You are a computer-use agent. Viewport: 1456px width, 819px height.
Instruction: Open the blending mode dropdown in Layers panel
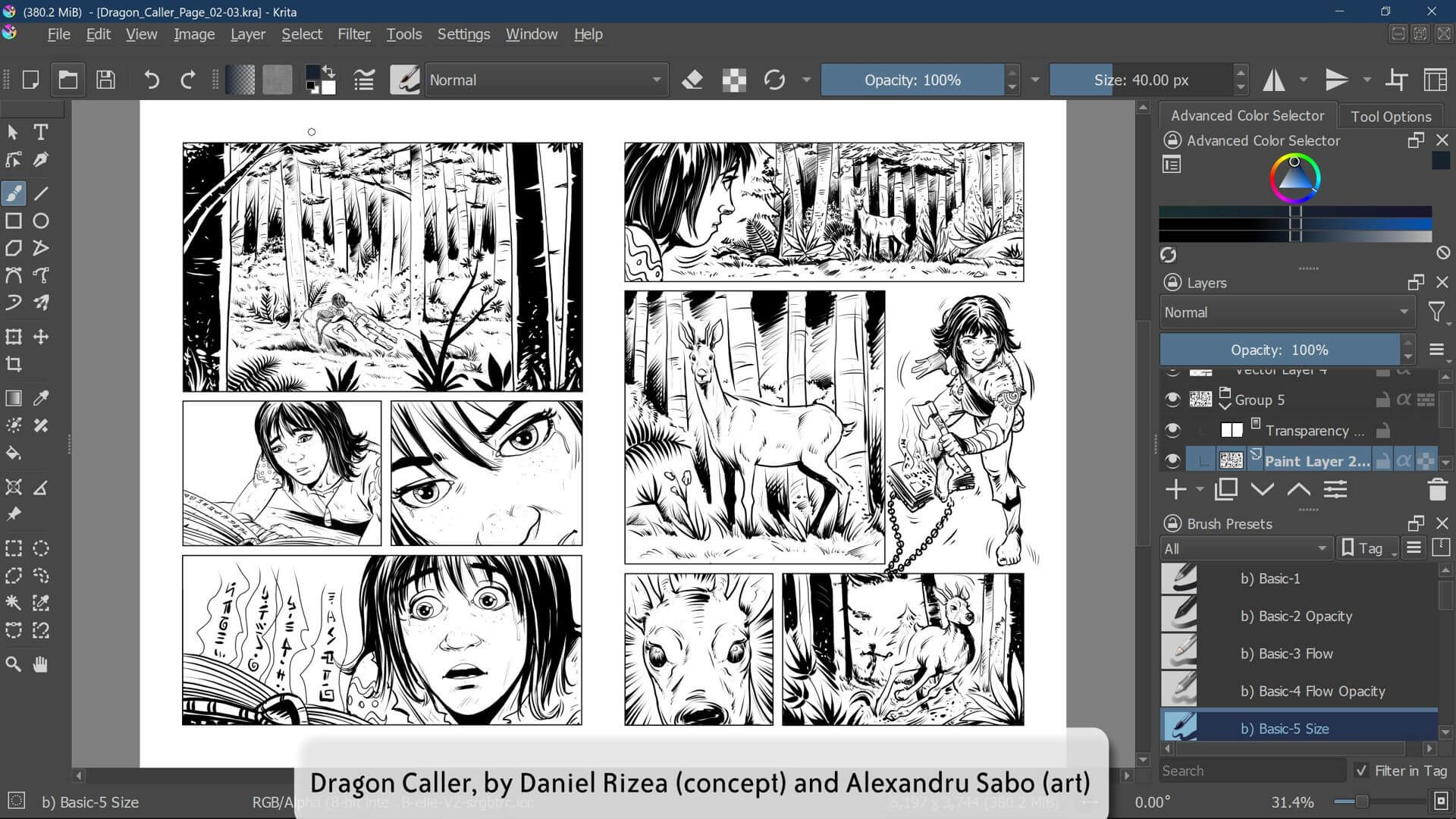(1285, 312)
